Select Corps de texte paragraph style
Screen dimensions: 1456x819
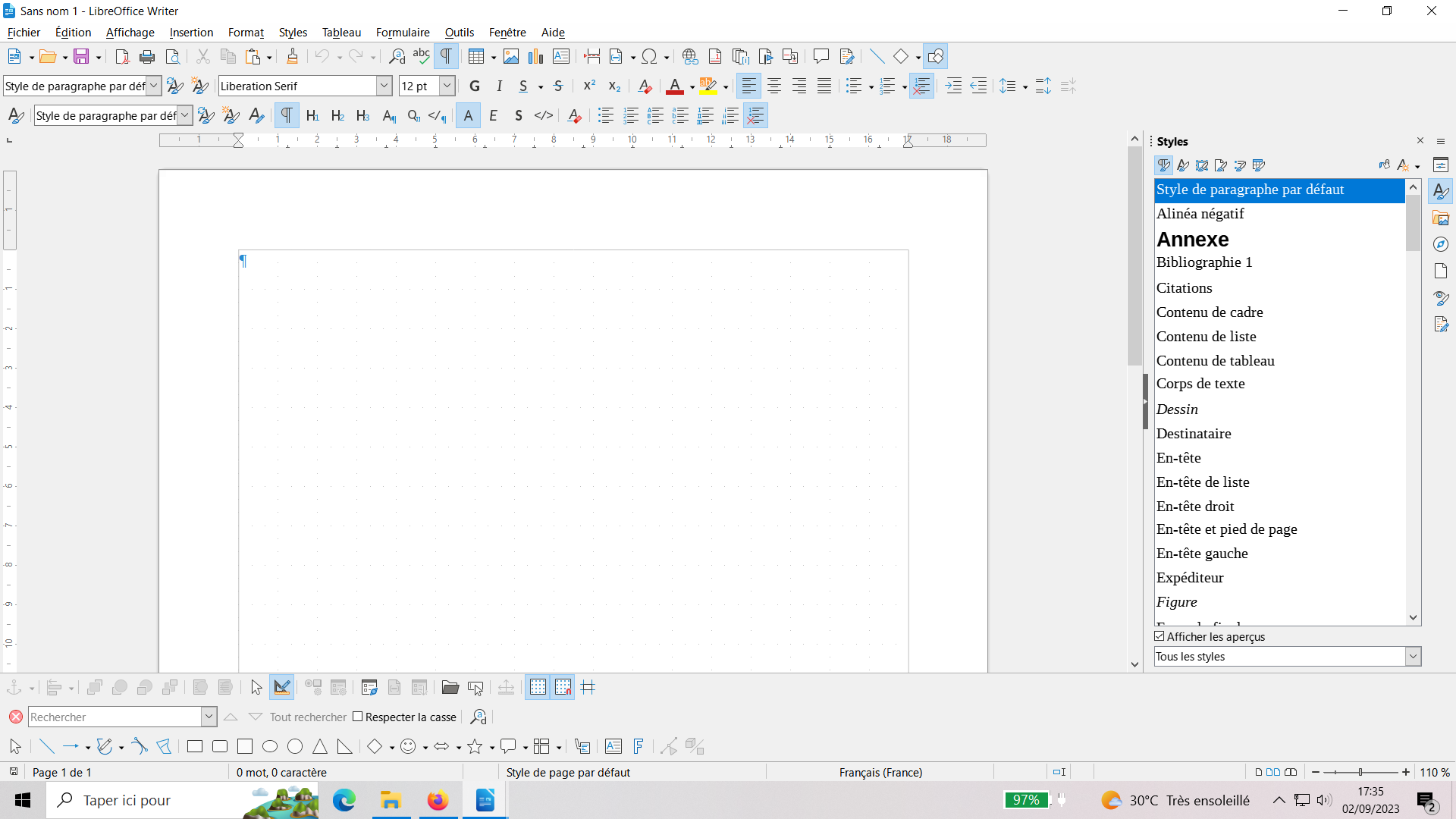tap(1200, 384)
